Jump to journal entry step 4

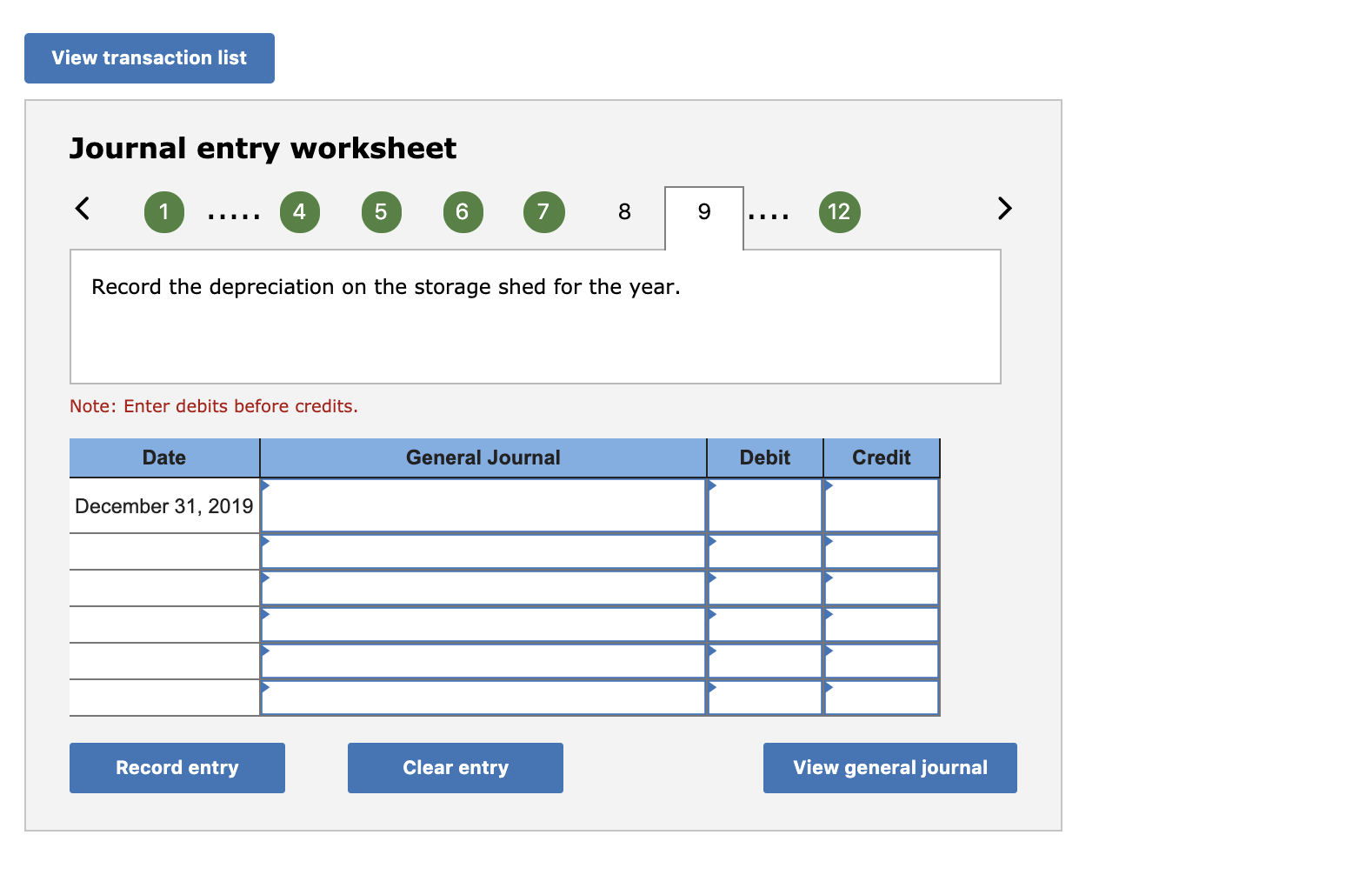click(300, 212)
